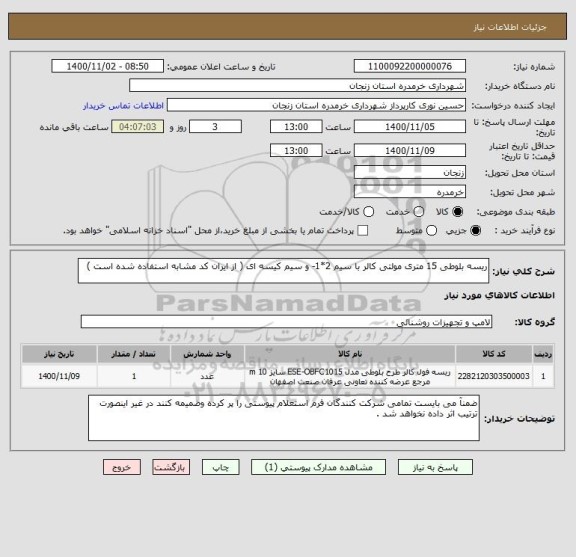Click the response deadline date 1400/11/05

[410, 127]
